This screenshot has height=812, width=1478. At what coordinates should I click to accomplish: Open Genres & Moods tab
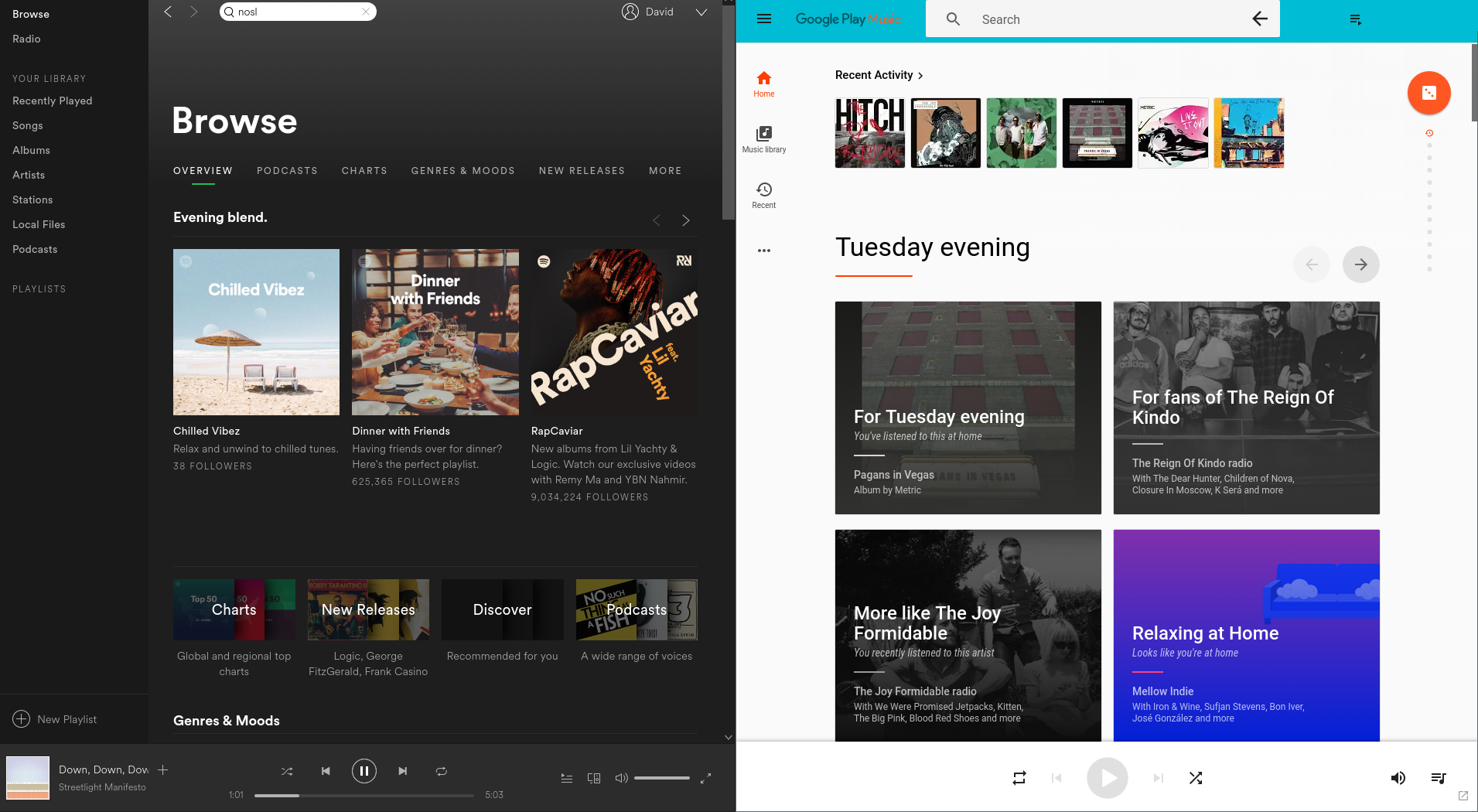click(463, 171)
